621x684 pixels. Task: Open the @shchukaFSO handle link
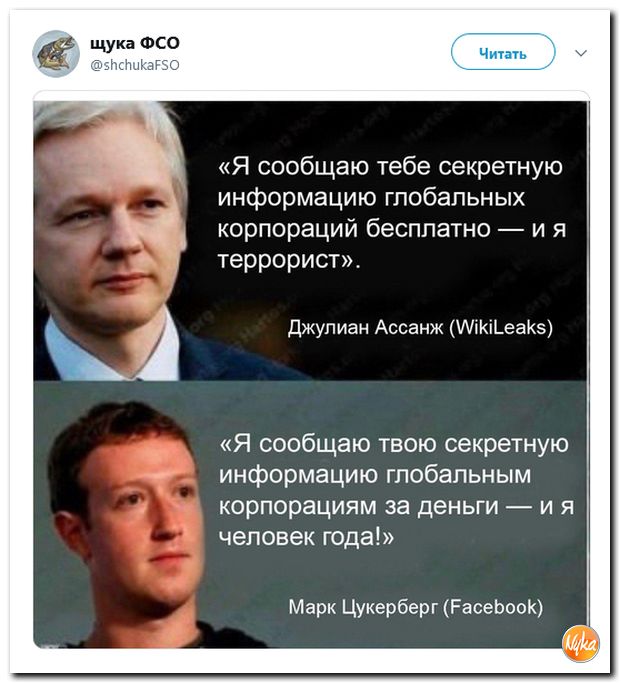coord(135,65)
